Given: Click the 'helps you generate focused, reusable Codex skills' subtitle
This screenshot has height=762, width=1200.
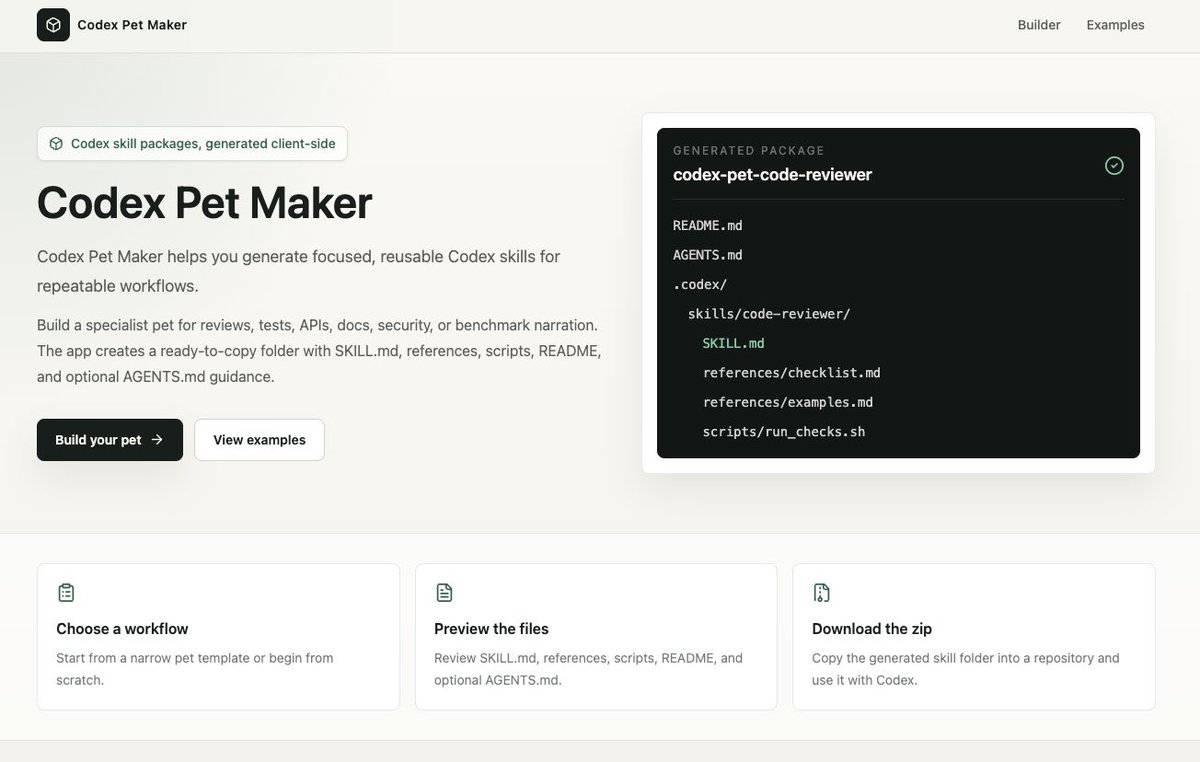Looking at the screenshot, I should point(298,271).
